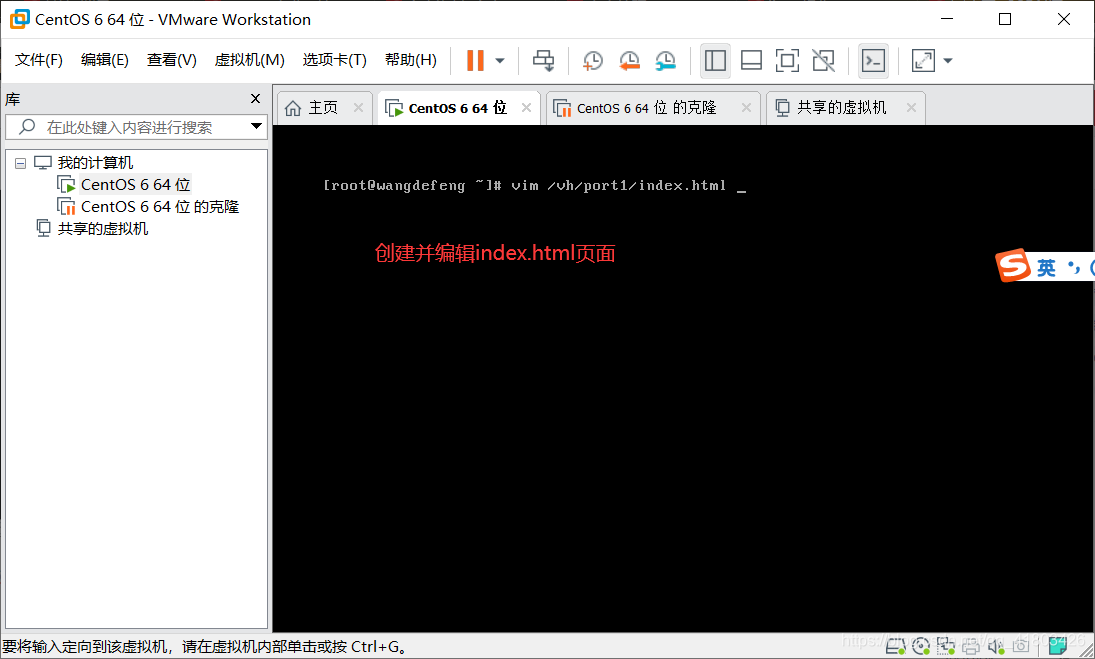Click the CD/DVD device icon in status bar
Image resolution: width=1095 pixels, height=659 pixels.
tap(920, 646)
